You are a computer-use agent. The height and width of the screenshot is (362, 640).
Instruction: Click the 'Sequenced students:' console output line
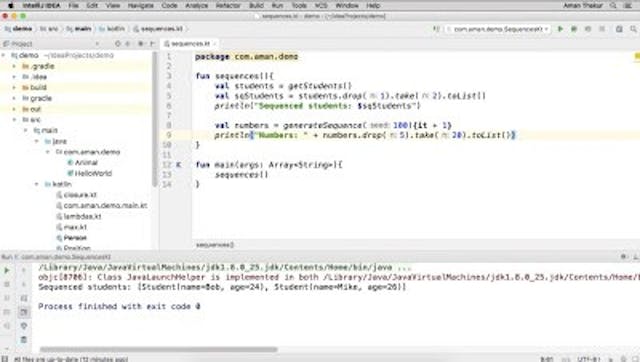point(222,287)
